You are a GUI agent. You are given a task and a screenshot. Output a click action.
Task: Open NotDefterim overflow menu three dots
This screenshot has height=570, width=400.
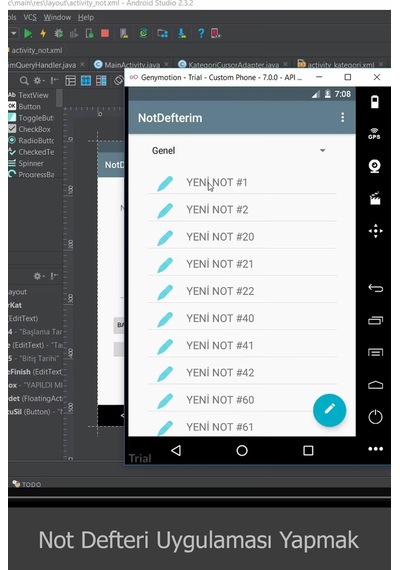pyautogui.click(x=342, y=117)
